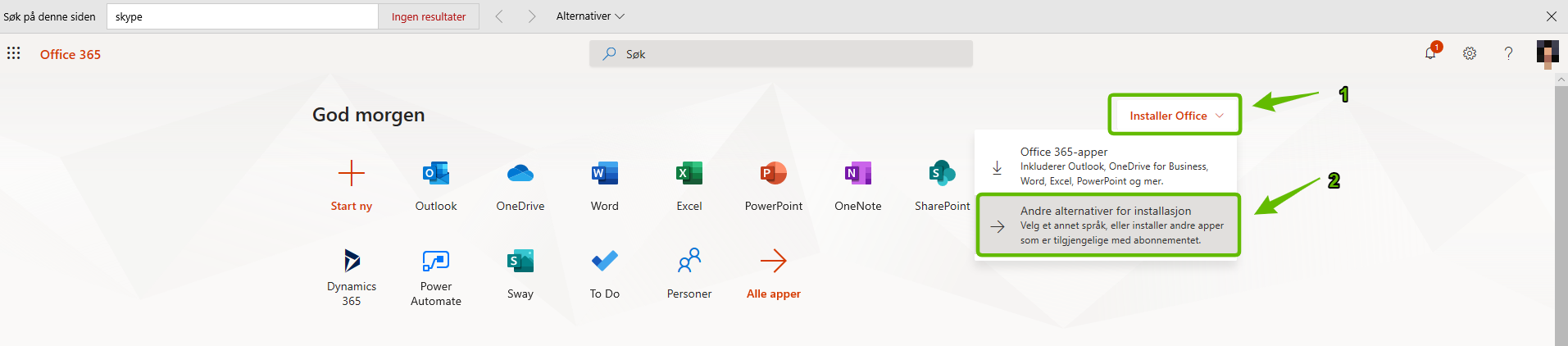
Task: Open the To Do app
Action: (x=605, y=275)
